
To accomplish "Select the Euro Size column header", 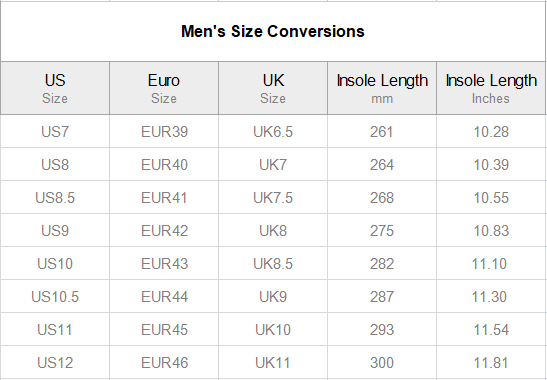I will pos(164,88).
